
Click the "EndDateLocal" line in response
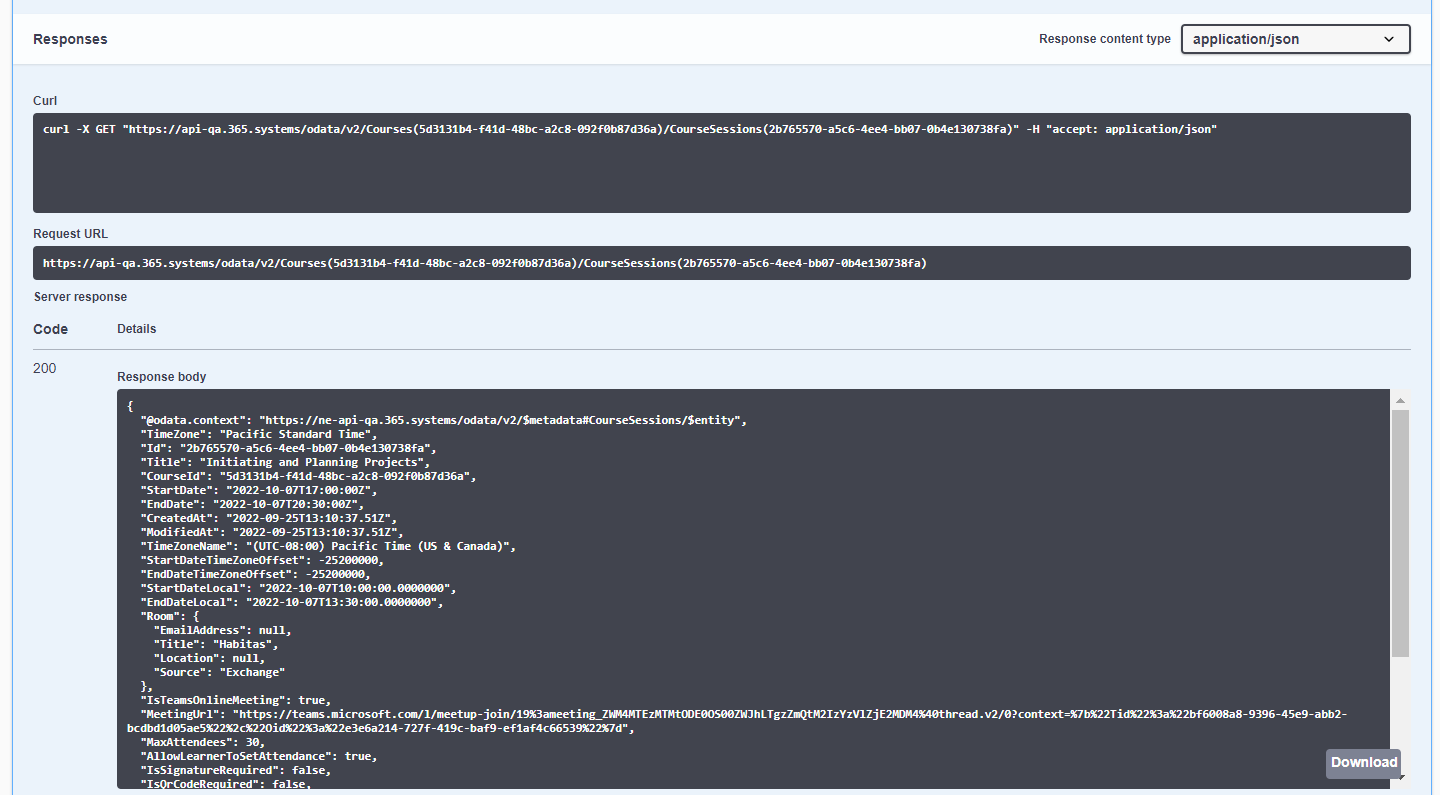[x=291, y=602]
